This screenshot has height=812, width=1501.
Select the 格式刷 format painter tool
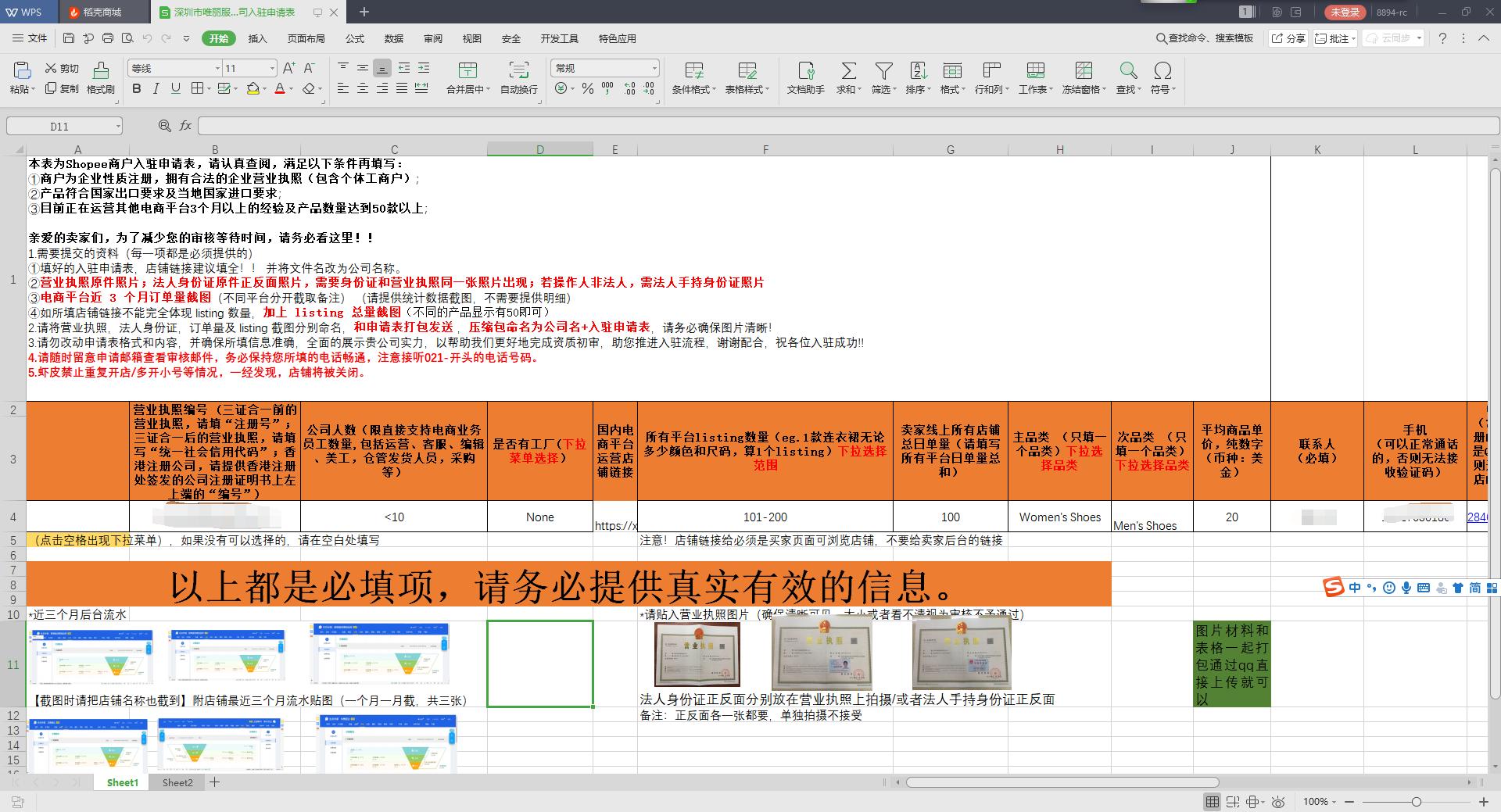100,78
